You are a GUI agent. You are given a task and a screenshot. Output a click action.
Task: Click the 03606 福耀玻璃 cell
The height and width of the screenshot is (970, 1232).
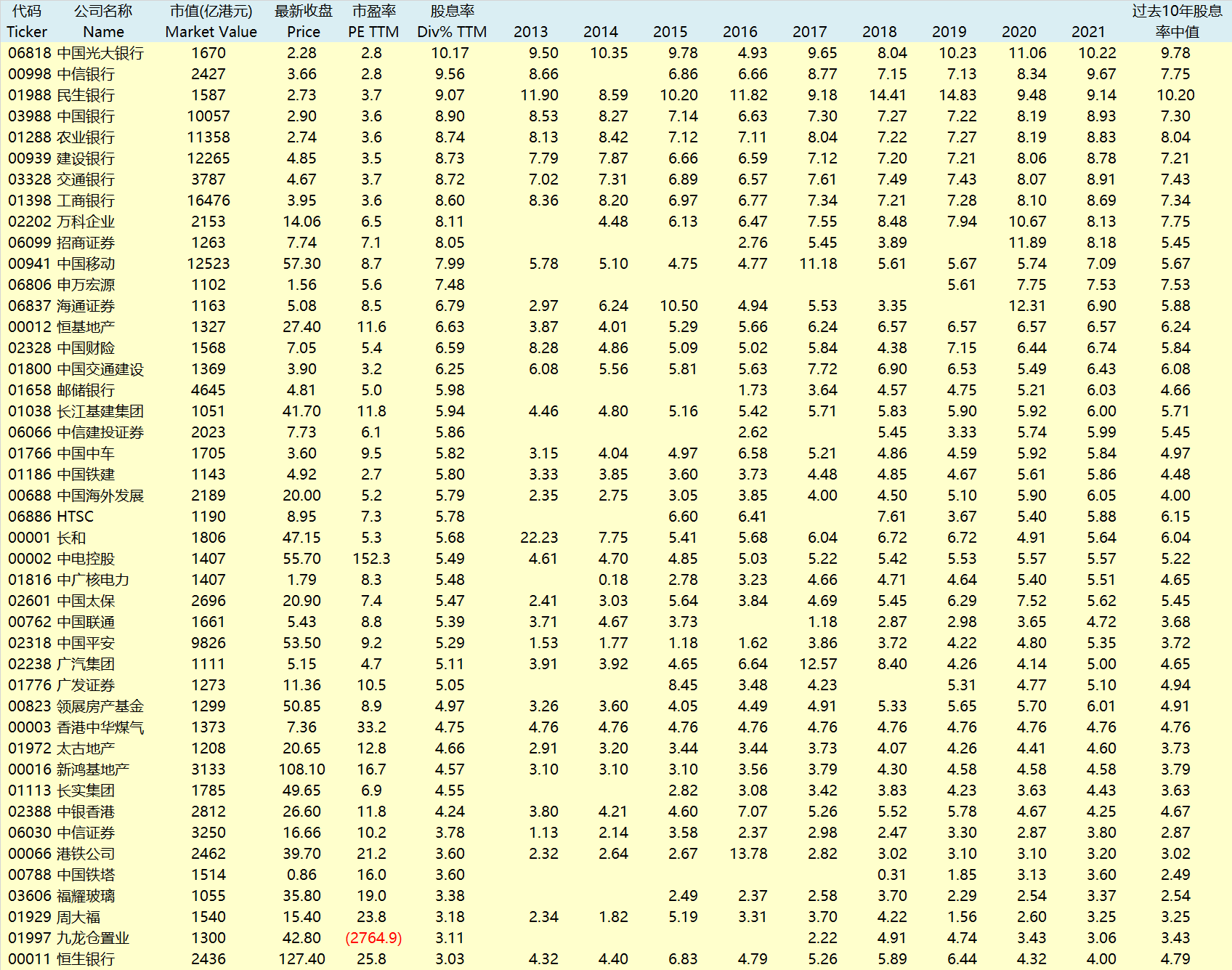pos(61,896)
